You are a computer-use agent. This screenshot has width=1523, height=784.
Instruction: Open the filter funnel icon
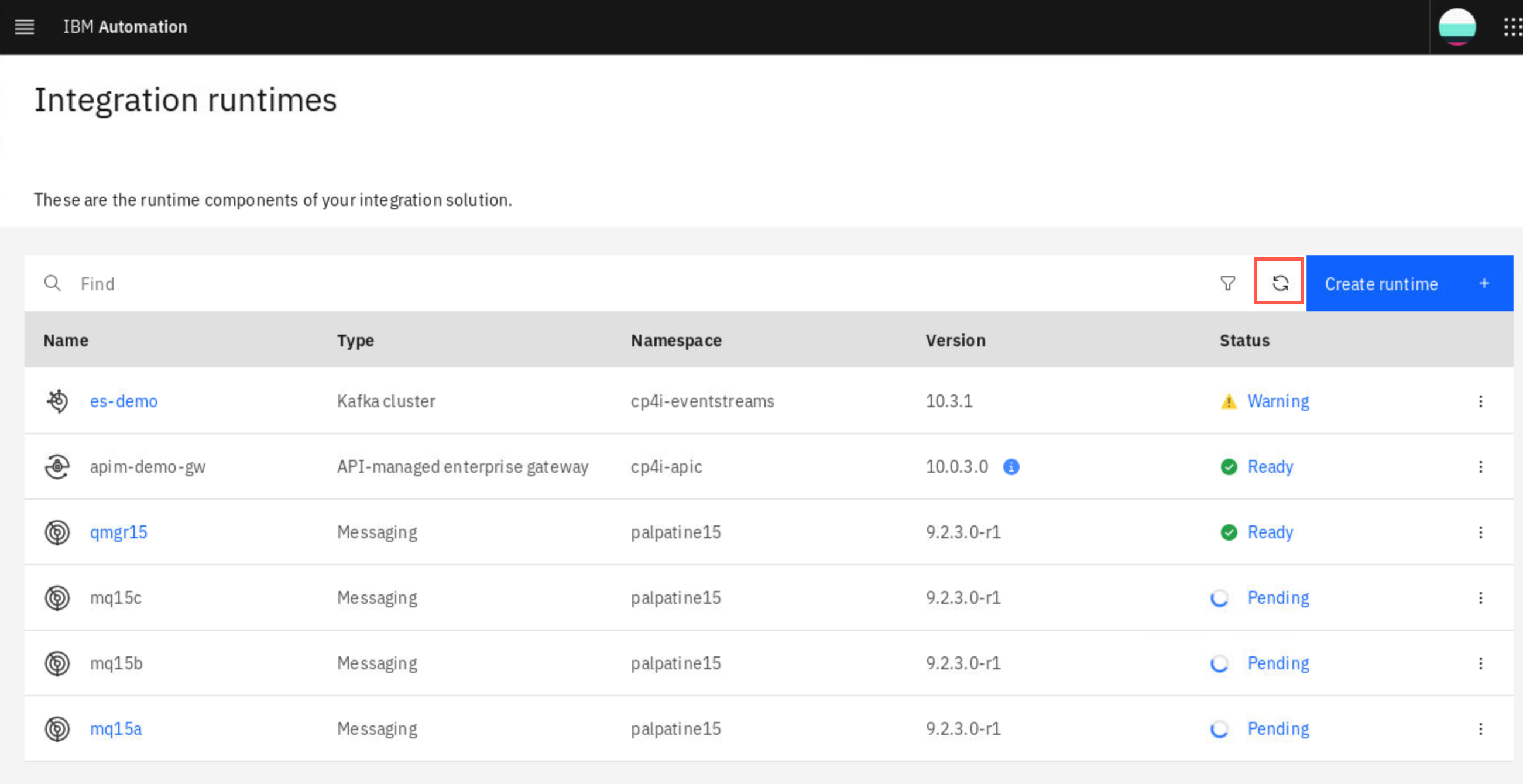click(x=1227, y=284)
